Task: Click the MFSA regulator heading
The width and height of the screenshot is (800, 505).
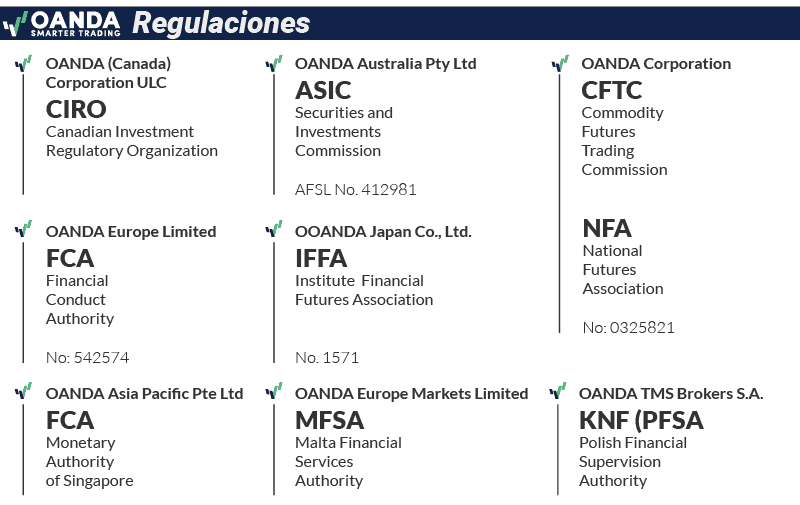Action: pos(330,420)
